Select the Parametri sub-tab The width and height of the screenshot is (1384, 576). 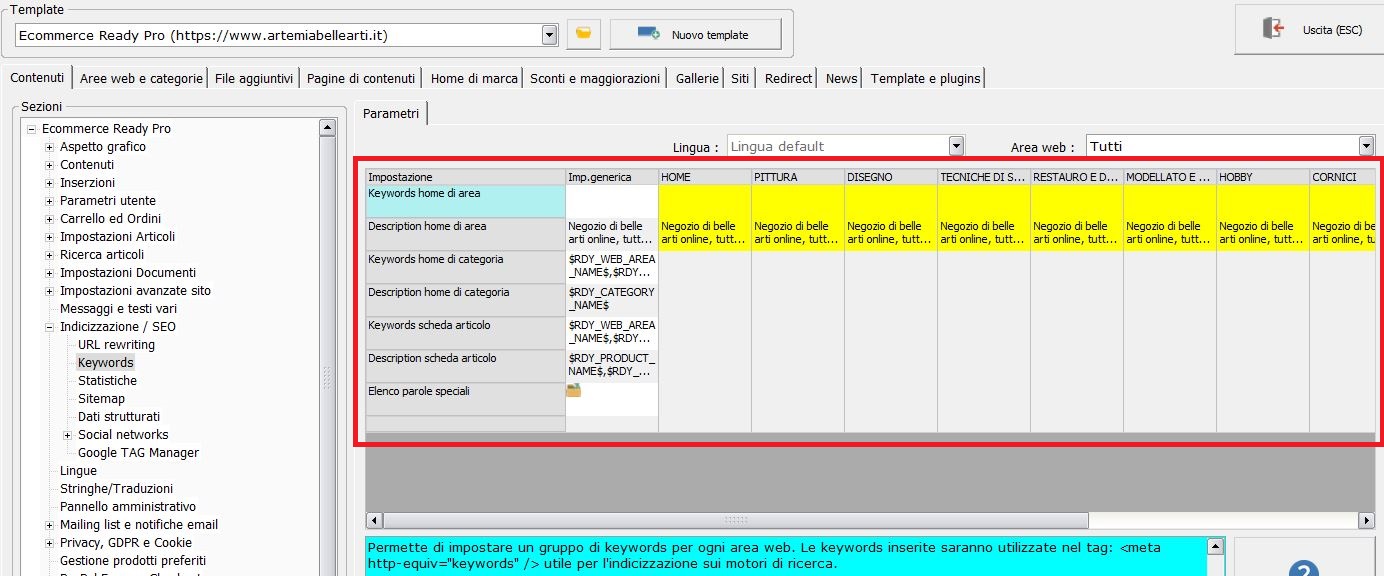click(x=391, y=113)
